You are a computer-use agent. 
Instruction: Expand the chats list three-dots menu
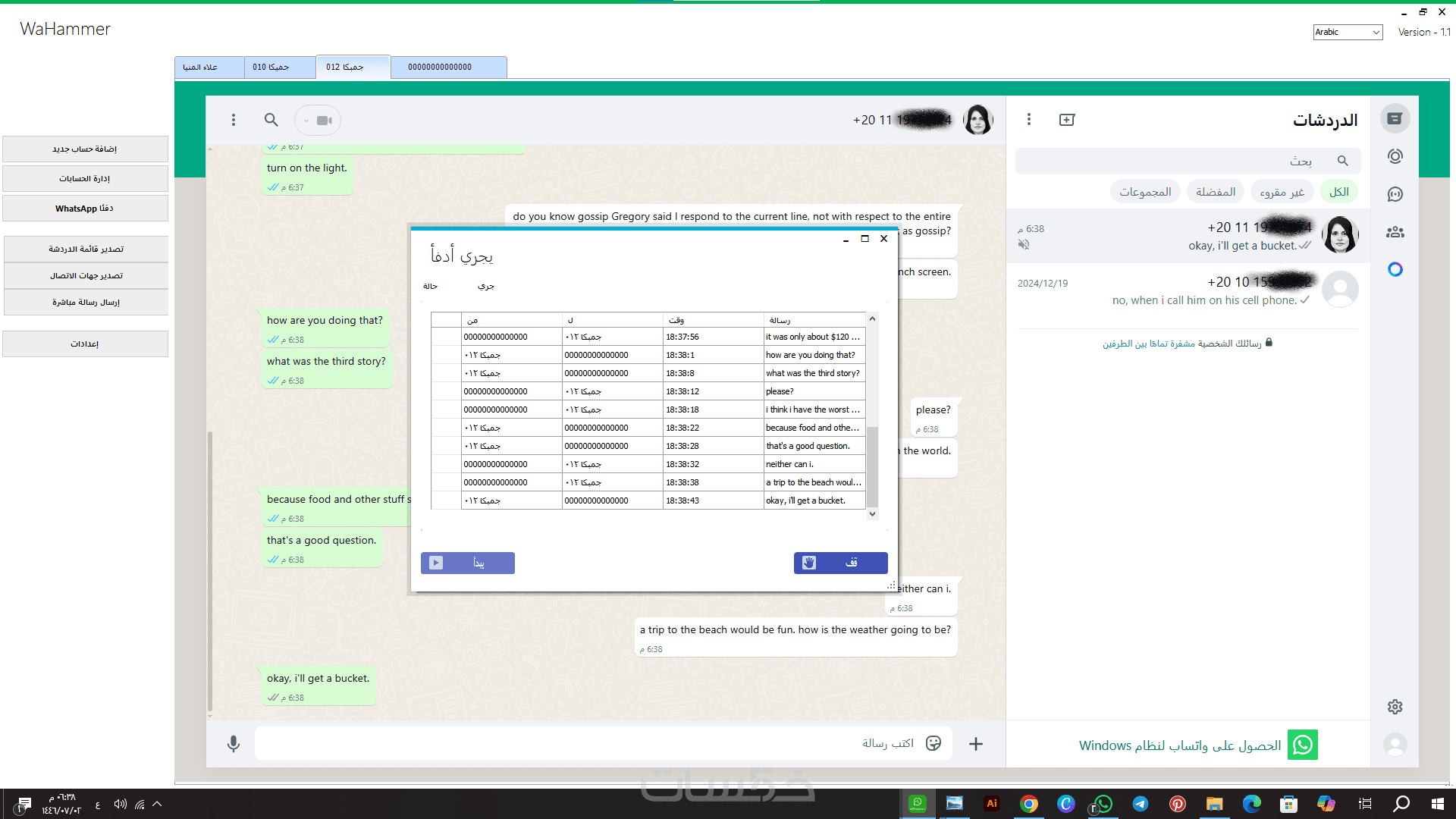(1029, 119)
